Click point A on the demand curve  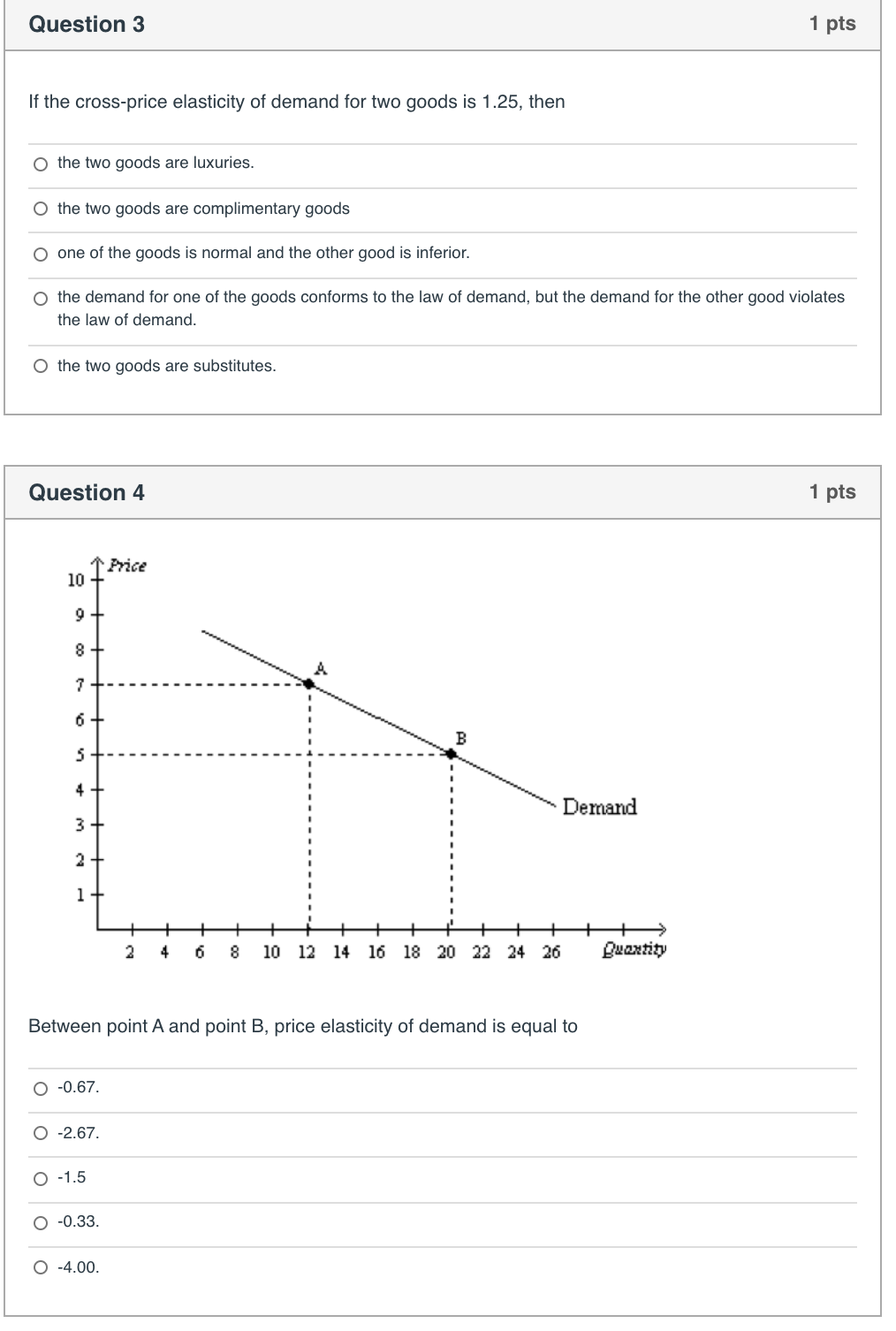point(308,682)
